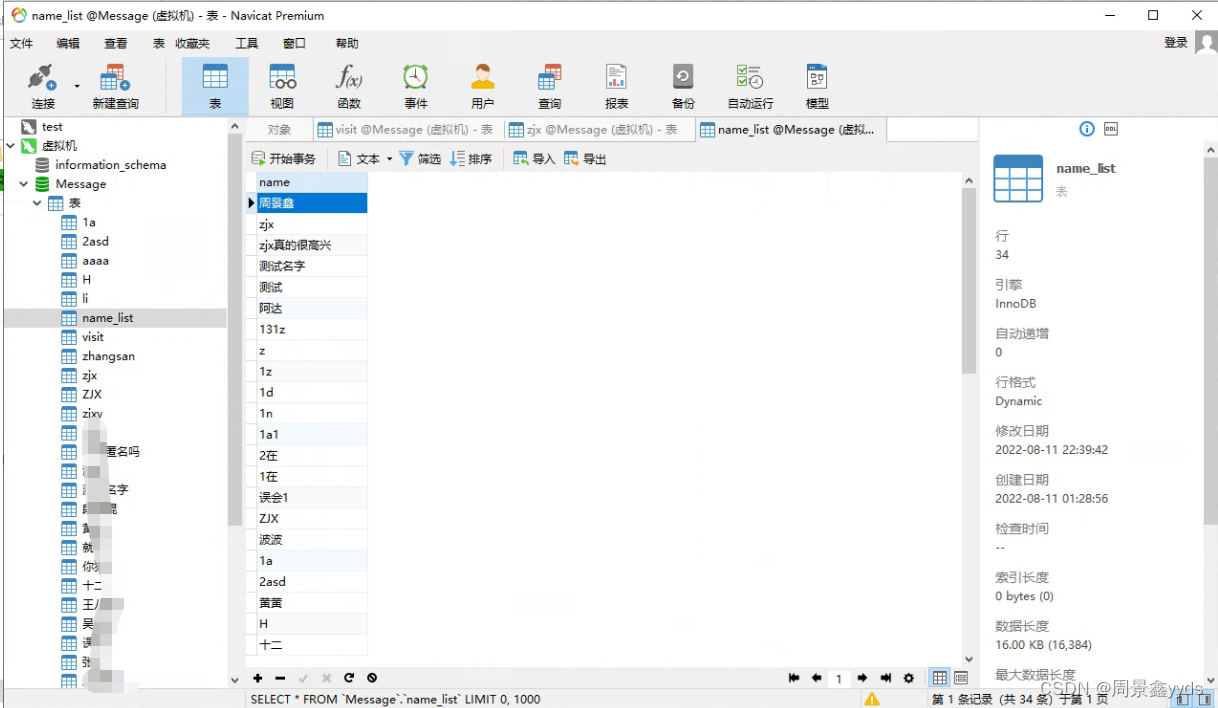Click the name column header
The image size is (1218, 708).
click(312, 182)
